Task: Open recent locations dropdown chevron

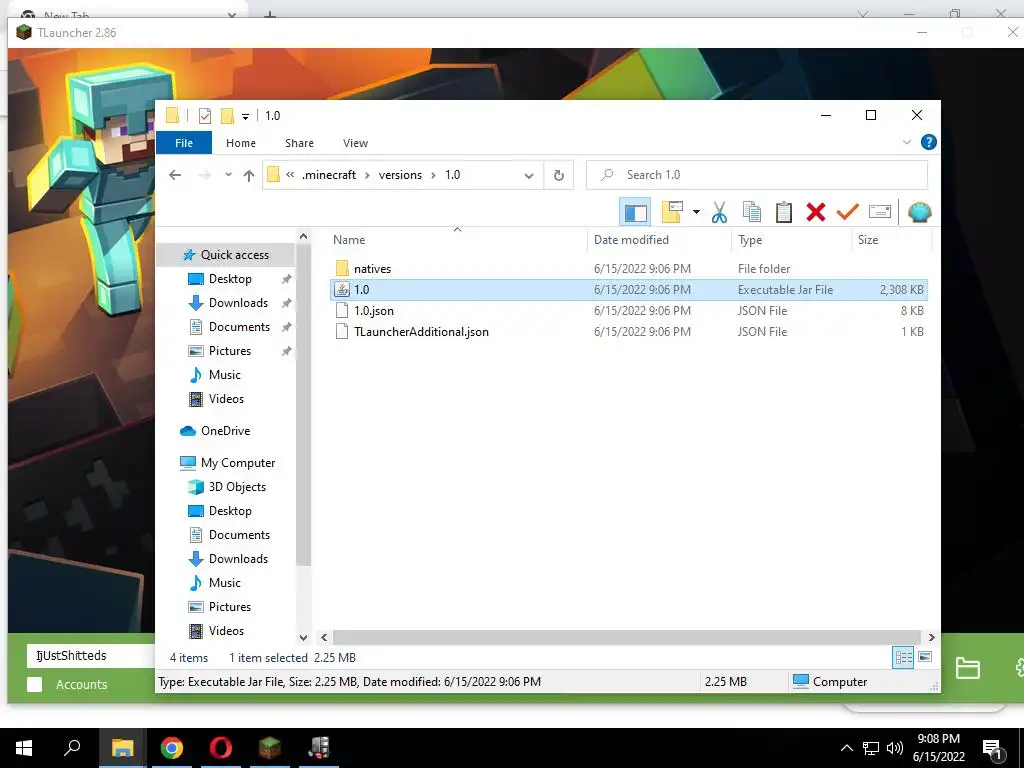Action: (x=228, y=175)
